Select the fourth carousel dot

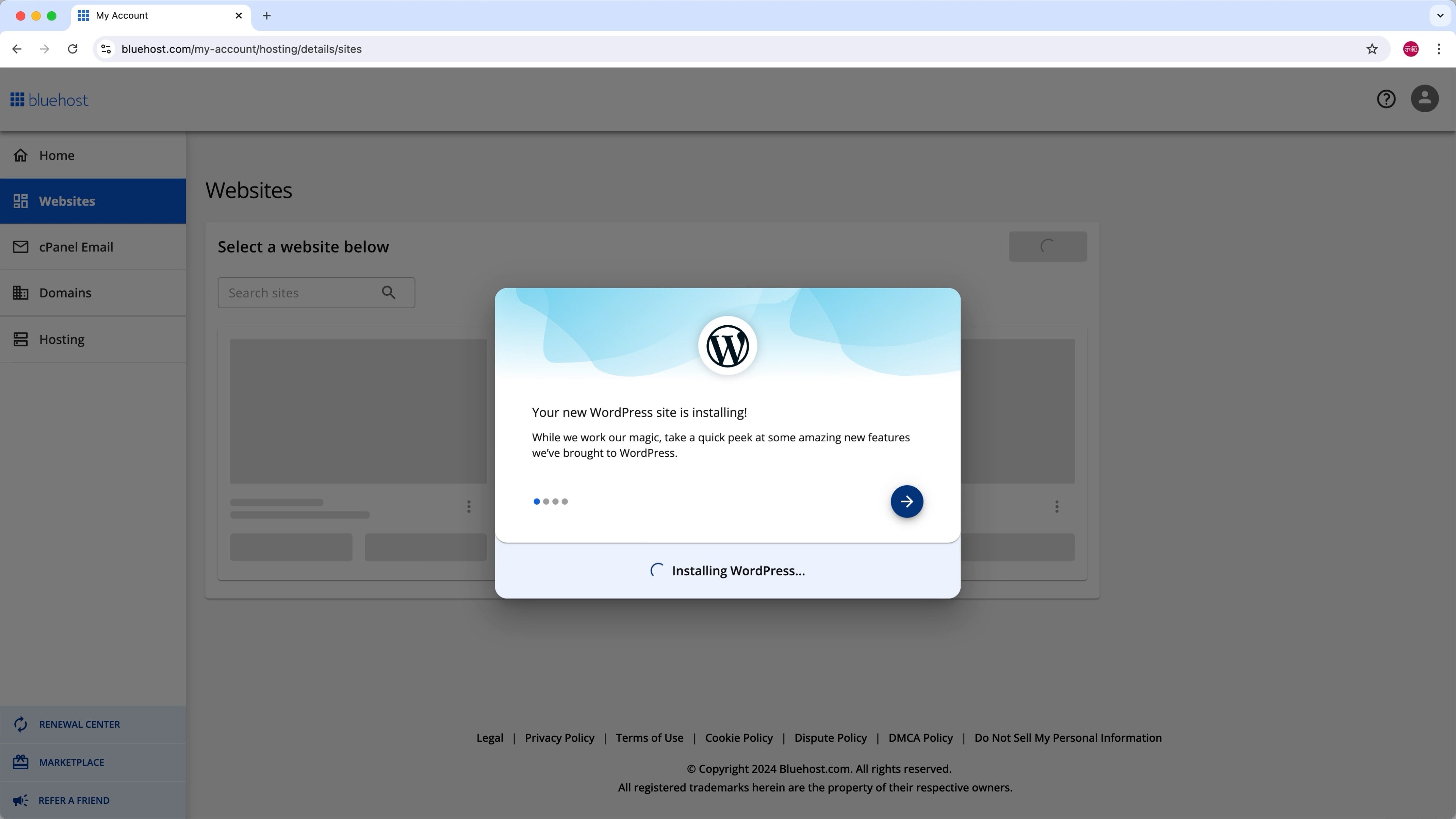tap(565, 501)
